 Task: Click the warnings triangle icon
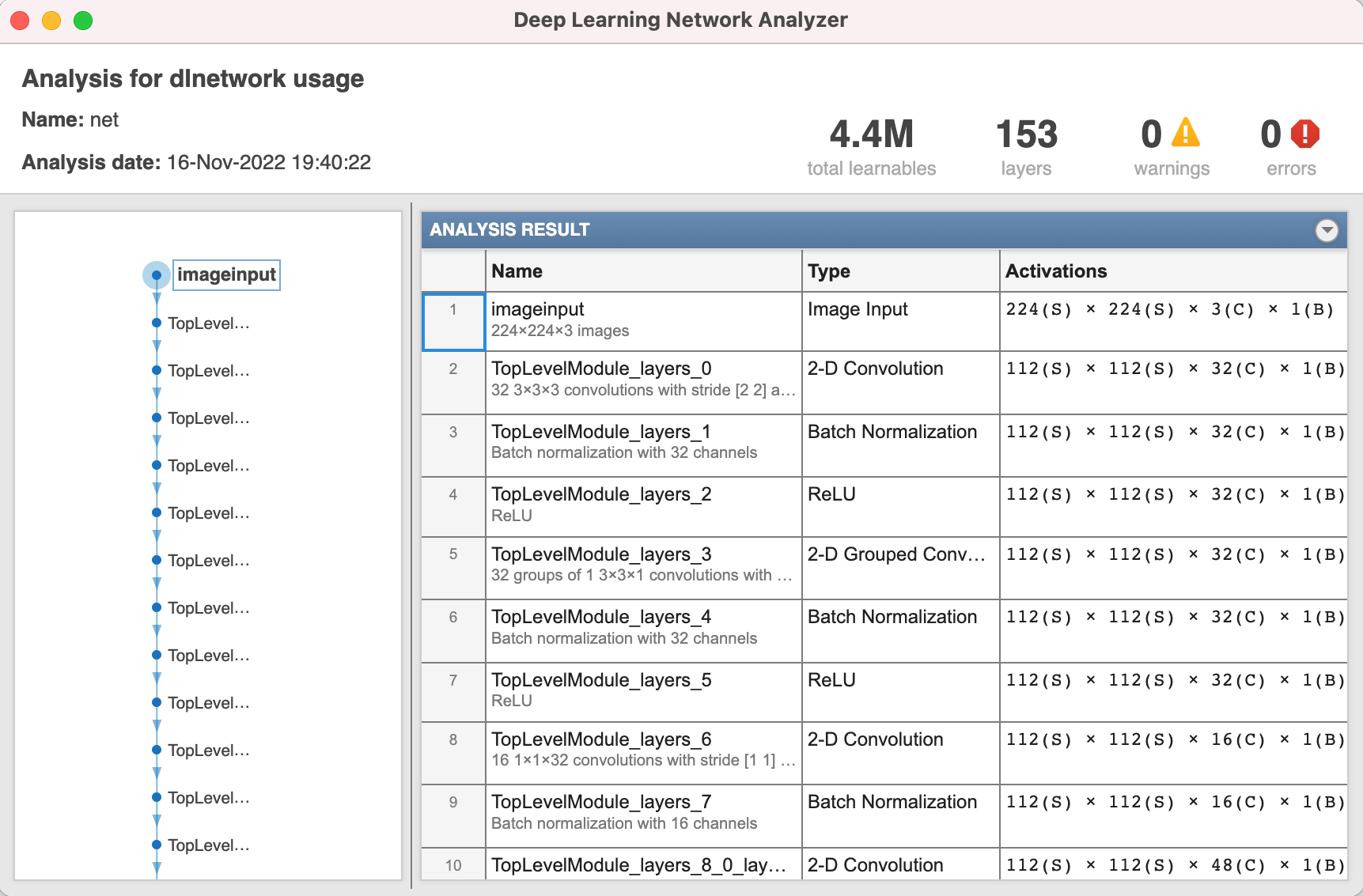[x=1185, y=133]
